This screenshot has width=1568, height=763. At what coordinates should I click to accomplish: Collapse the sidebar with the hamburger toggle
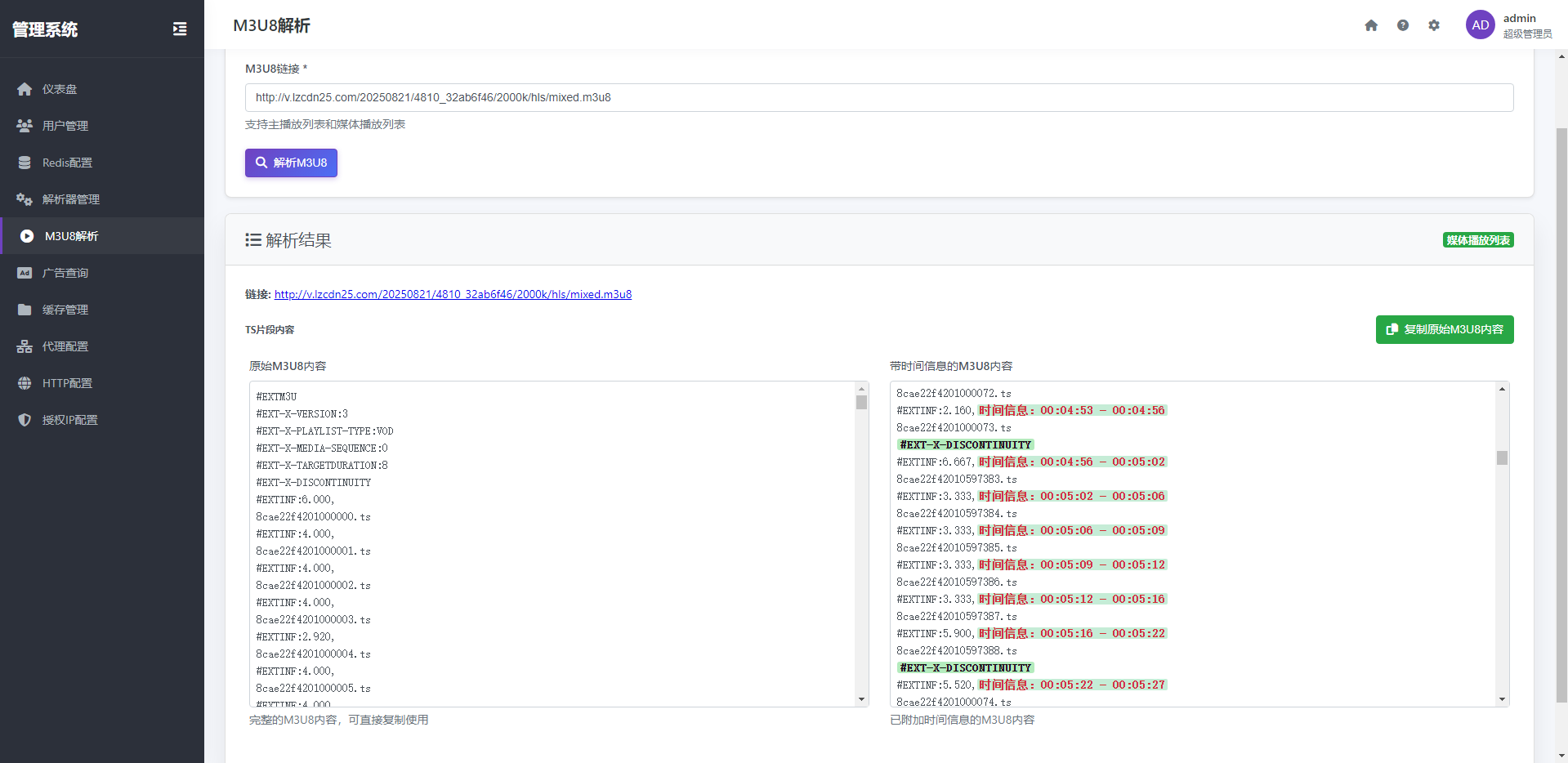180,29
